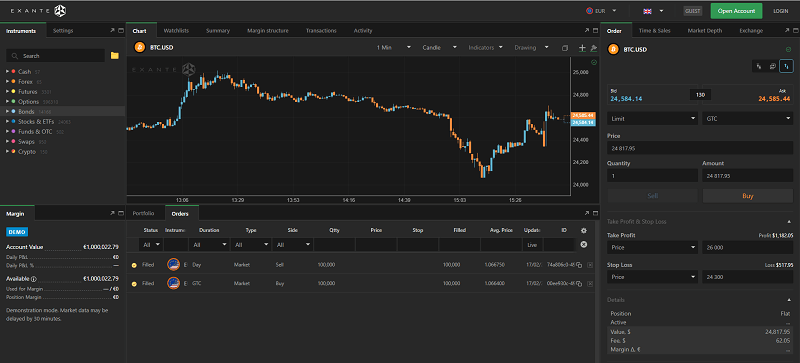Click the orange Buy button

[x=748, y=196]
